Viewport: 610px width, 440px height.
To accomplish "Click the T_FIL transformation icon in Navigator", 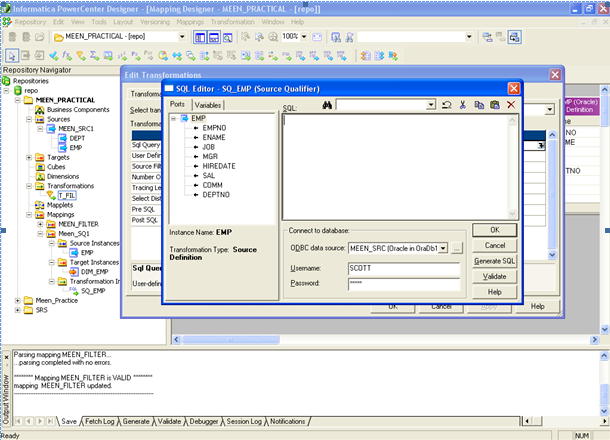I will 51,195.
